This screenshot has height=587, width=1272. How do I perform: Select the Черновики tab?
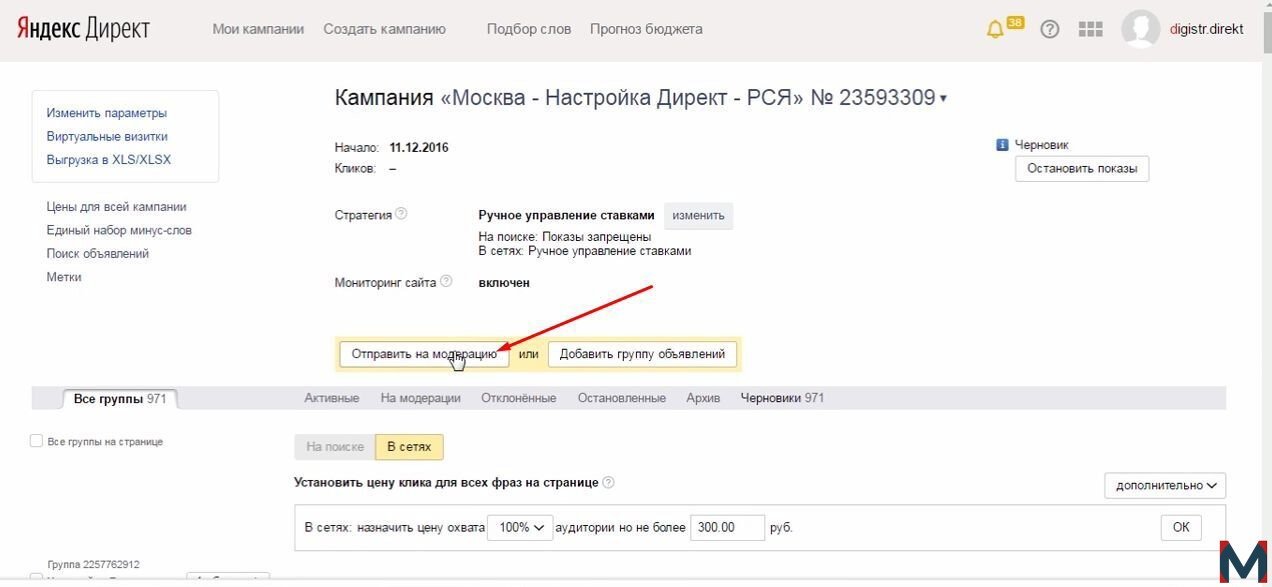point(782,398)
